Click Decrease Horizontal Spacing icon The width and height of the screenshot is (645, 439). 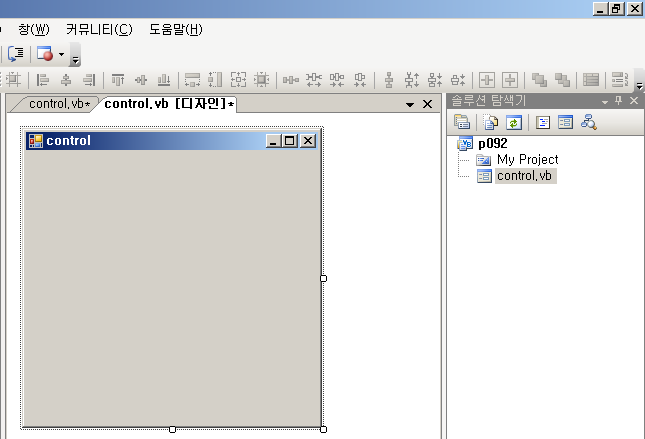click(337, 79)
